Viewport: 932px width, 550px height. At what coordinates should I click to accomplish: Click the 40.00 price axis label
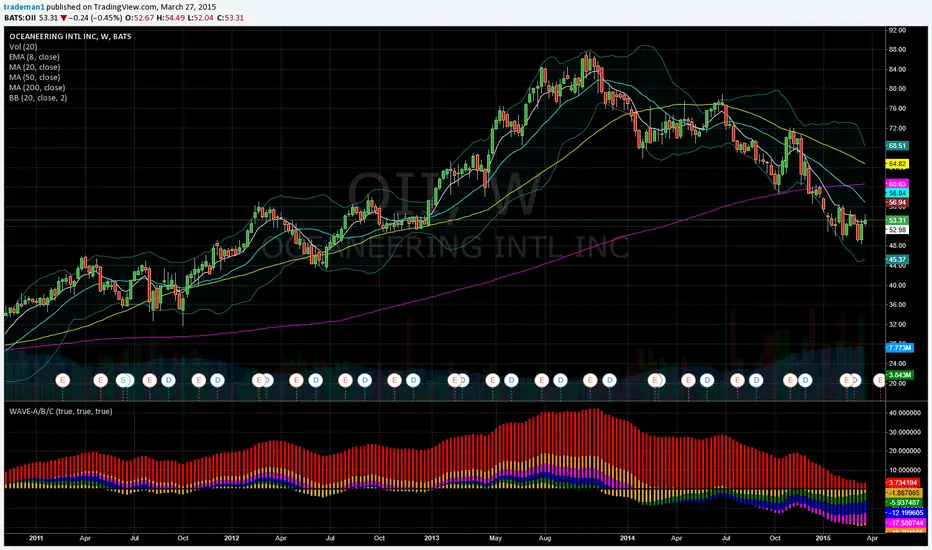[896, 285]
